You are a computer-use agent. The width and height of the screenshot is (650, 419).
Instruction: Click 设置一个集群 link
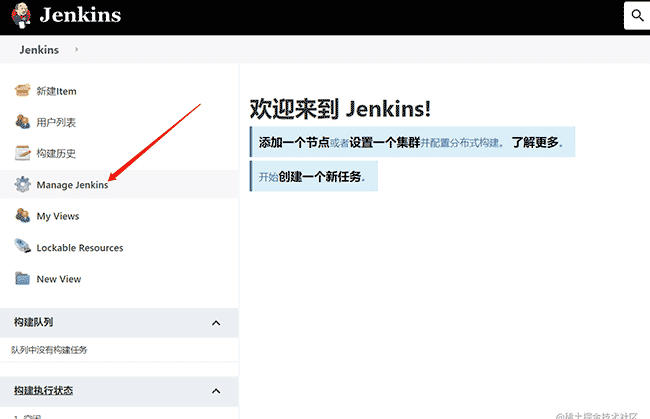(x=385, y=142)
